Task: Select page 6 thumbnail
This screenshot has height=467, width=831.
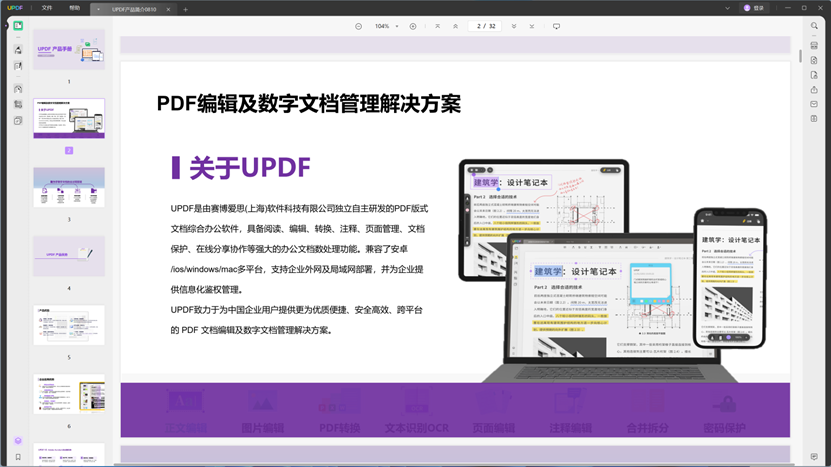Action: (x=69, y=394)
